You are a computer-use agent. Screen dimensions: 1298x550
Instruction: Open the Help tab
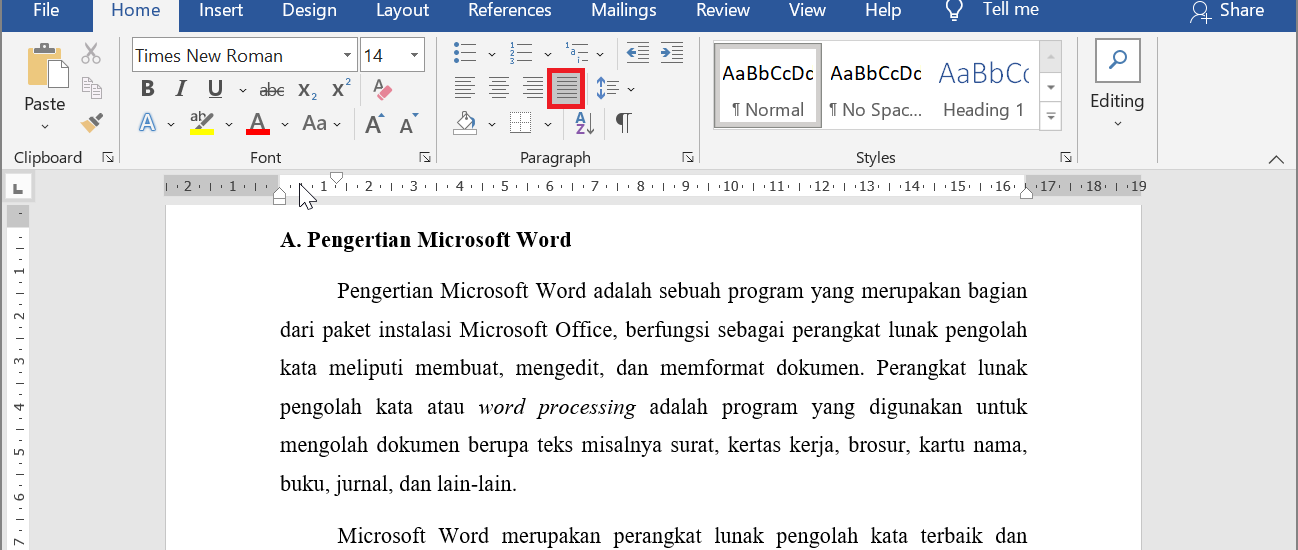tap(883, 11)
